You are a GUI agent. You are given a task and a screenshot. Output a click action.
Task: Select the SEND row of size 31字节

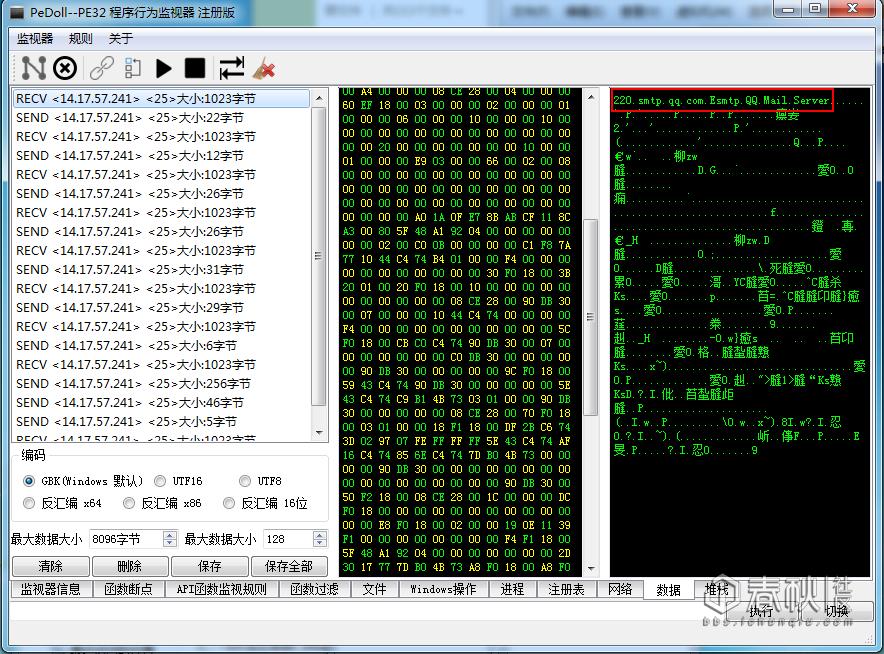click(x=161, y=269)
